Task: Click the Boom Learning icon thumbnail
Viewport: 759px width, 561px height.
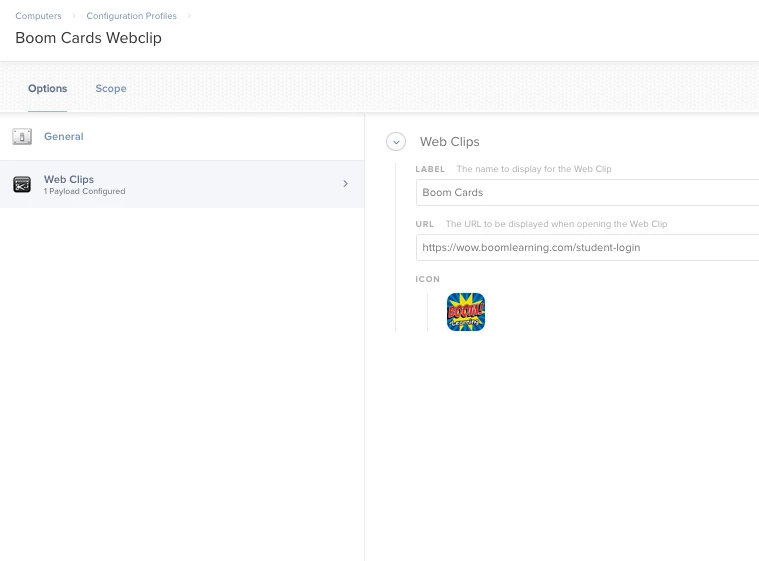Action: 466,312
